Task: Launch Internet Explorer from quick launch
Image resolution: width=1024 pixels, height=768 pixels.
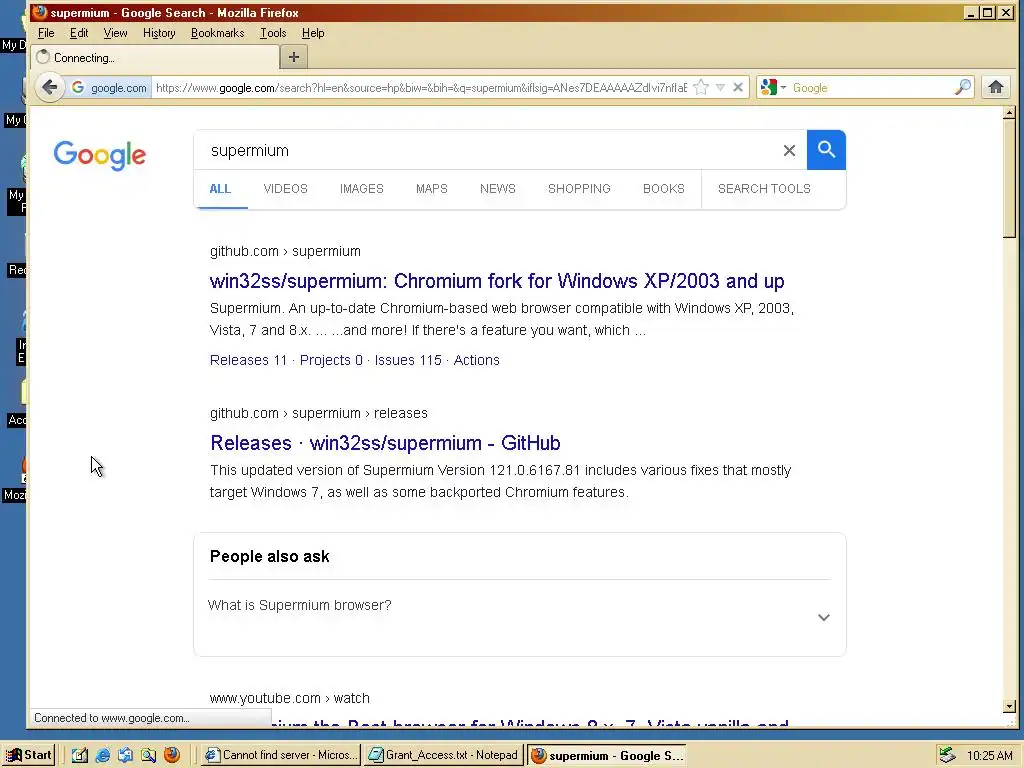Action: pos(103,755)
